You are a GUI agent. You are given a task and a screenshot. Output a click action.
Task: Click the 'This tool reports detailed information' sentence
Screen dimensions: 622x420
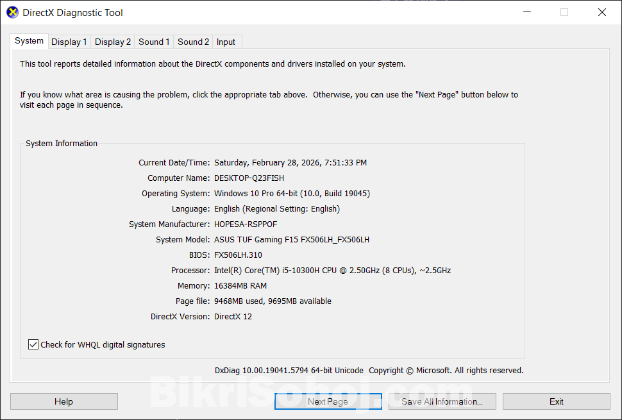pos(213,64)
